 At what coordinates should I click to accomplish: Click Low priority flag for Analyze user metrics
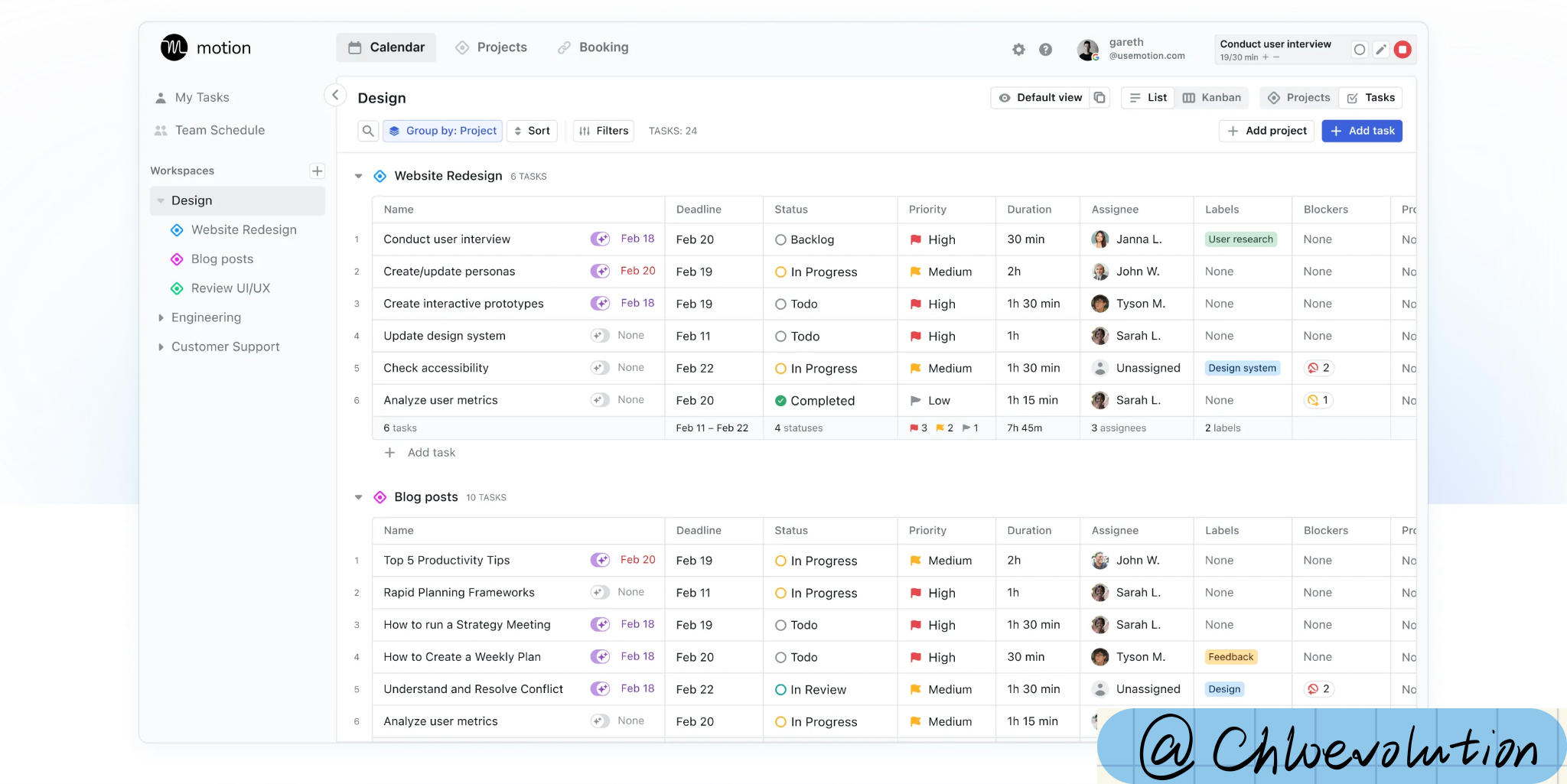click(x=916, y=400)
